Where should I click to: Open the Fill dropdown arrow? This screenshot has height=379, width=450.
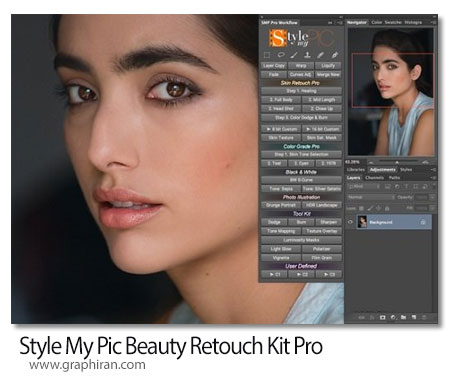pos(432,208)
